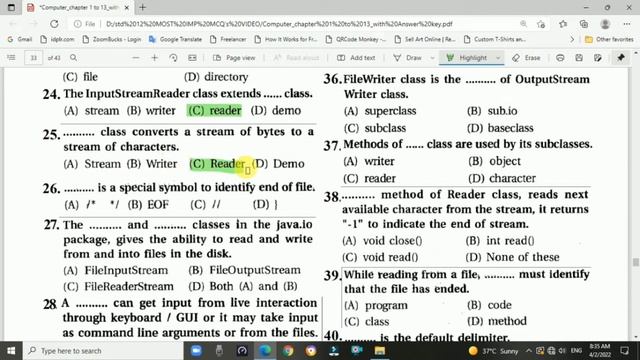Open the How It Works bookmark
640x360 pixels.
[x=286, y=40]
